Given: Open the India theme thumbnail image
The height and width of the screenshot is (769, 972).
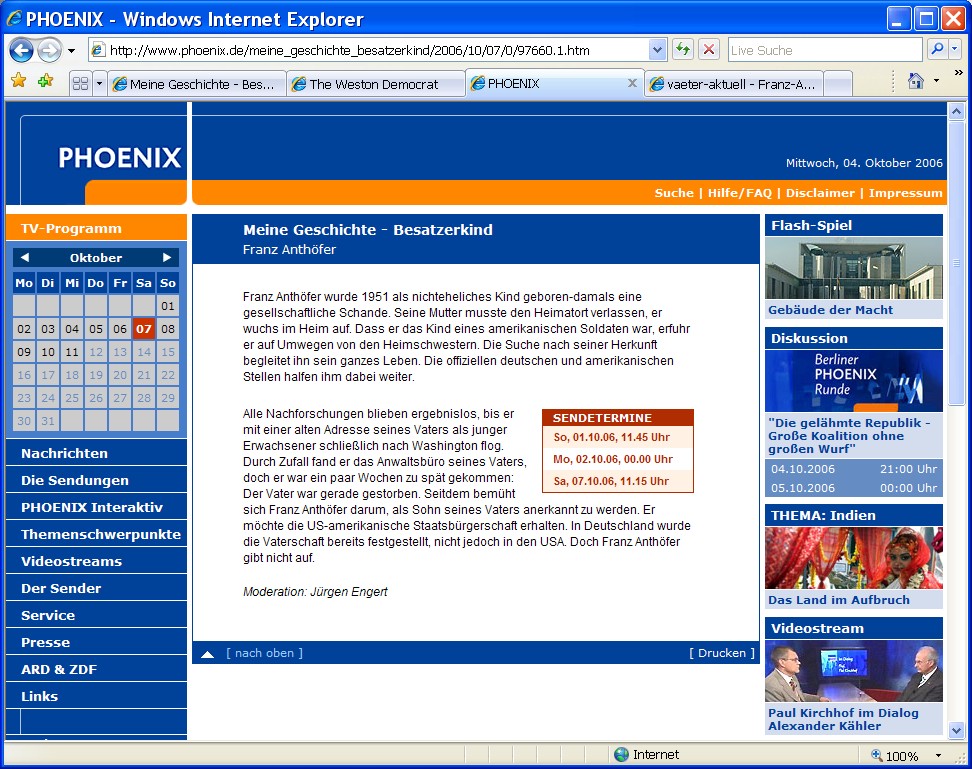Looking at the screenshot, I should click(x=854, y=558).
